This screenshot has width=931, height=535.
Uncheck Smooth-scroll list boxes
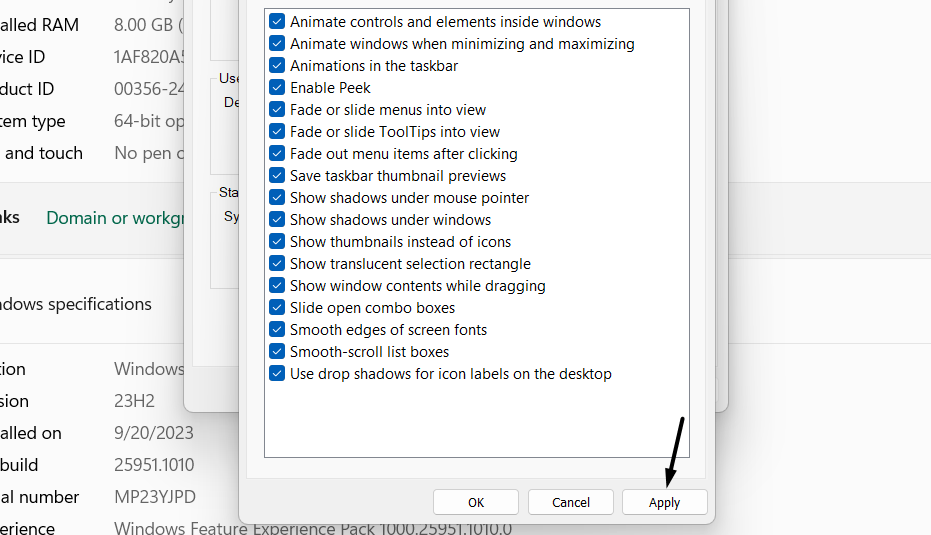click(x=277, y=352)
